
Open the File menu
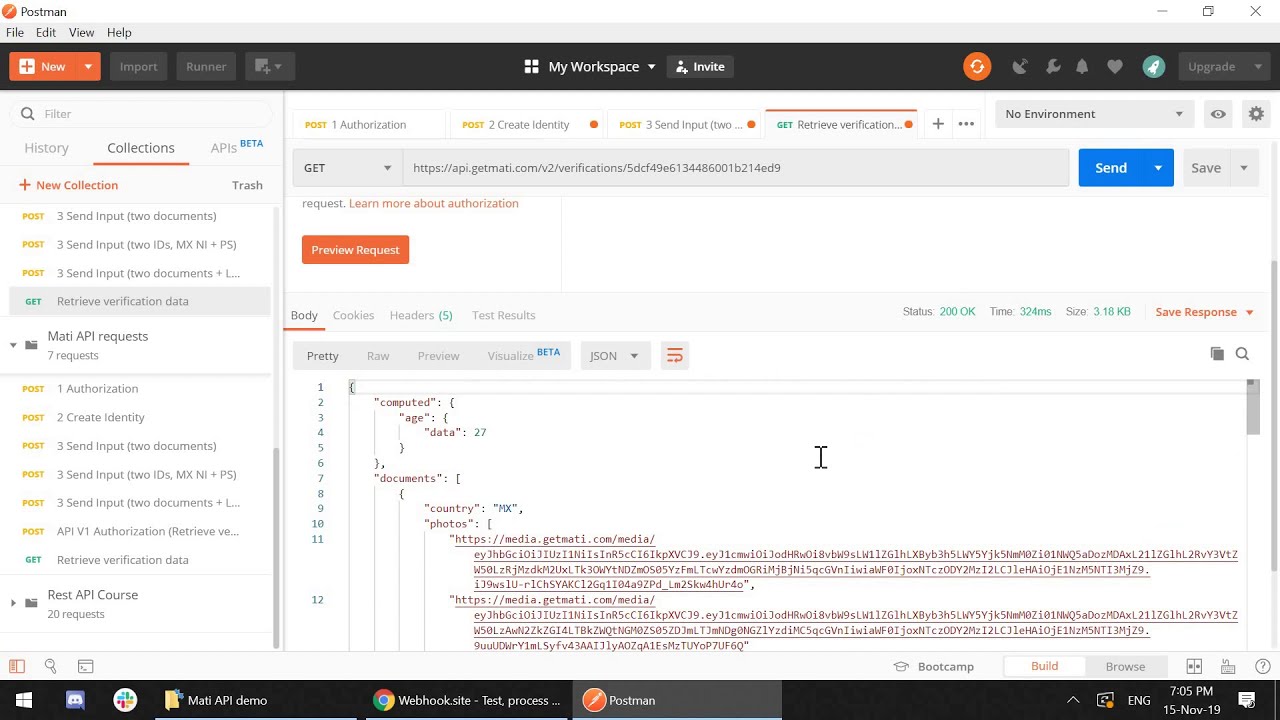15,33
